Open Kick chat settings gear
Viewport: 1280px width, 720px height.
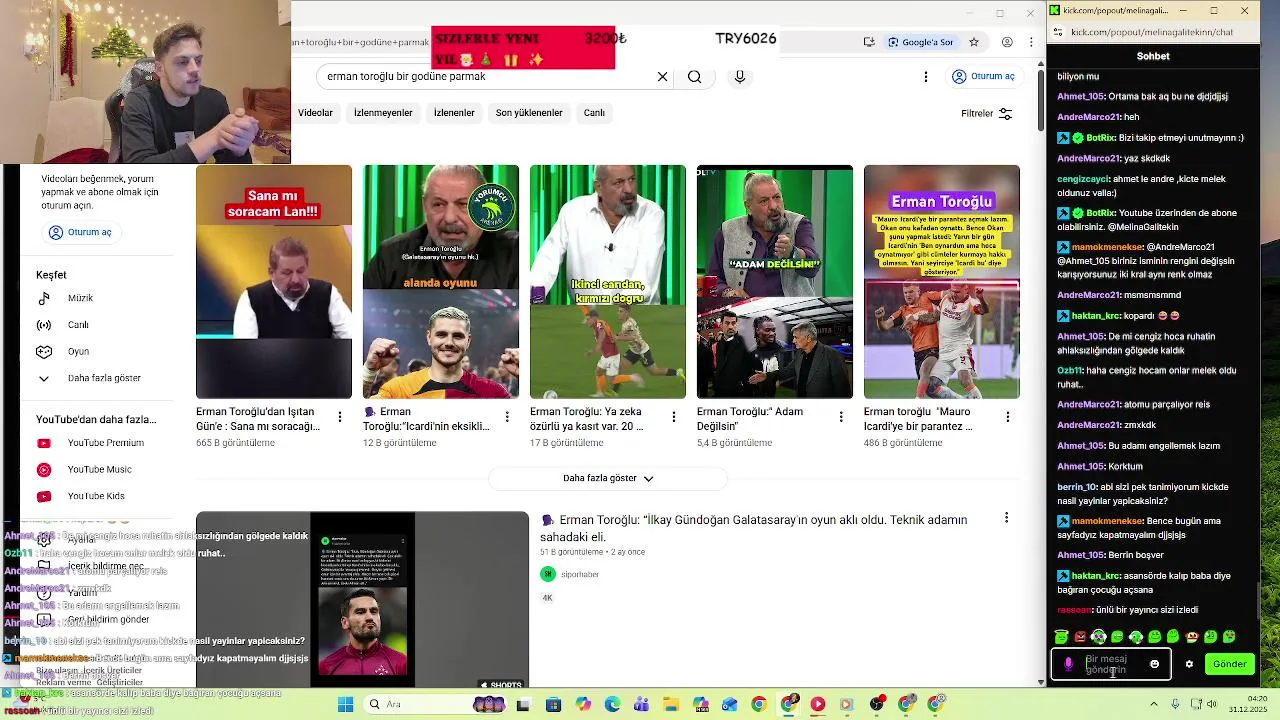tap(1189, 664)
